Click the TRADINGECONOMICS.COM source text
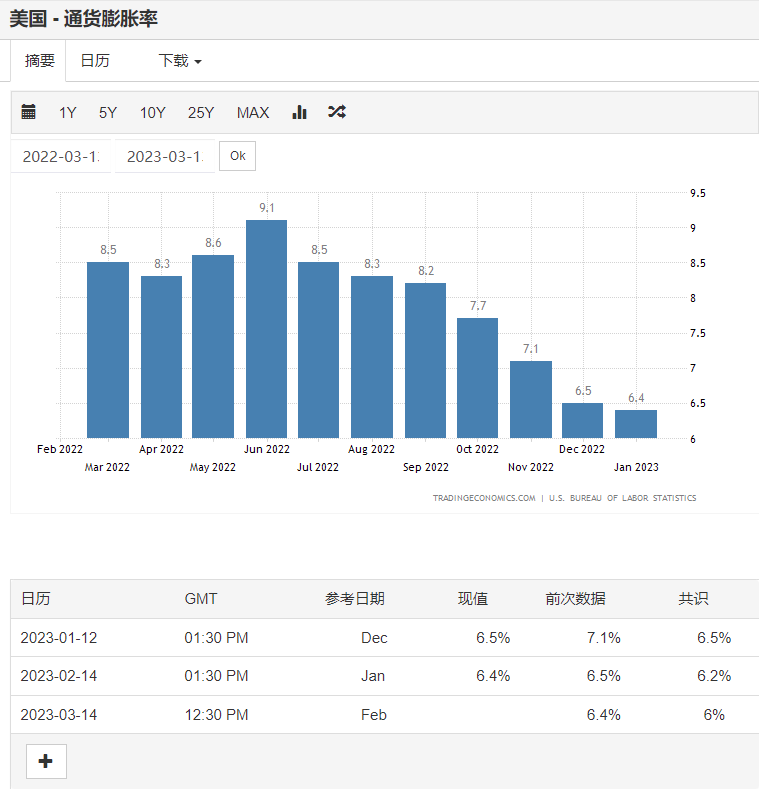 click(484, 498)
